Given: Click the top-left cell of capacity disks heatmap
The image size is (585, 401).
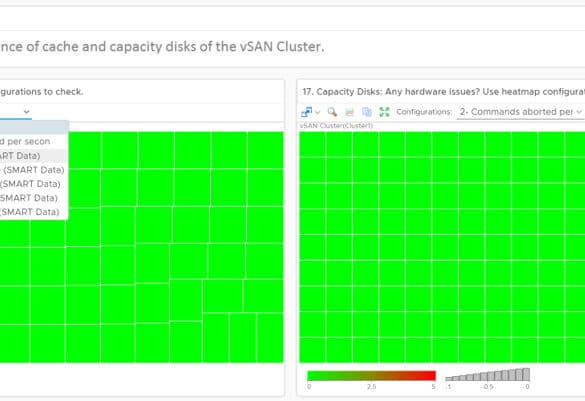Looking at the screenshot, I should [313, 144].
